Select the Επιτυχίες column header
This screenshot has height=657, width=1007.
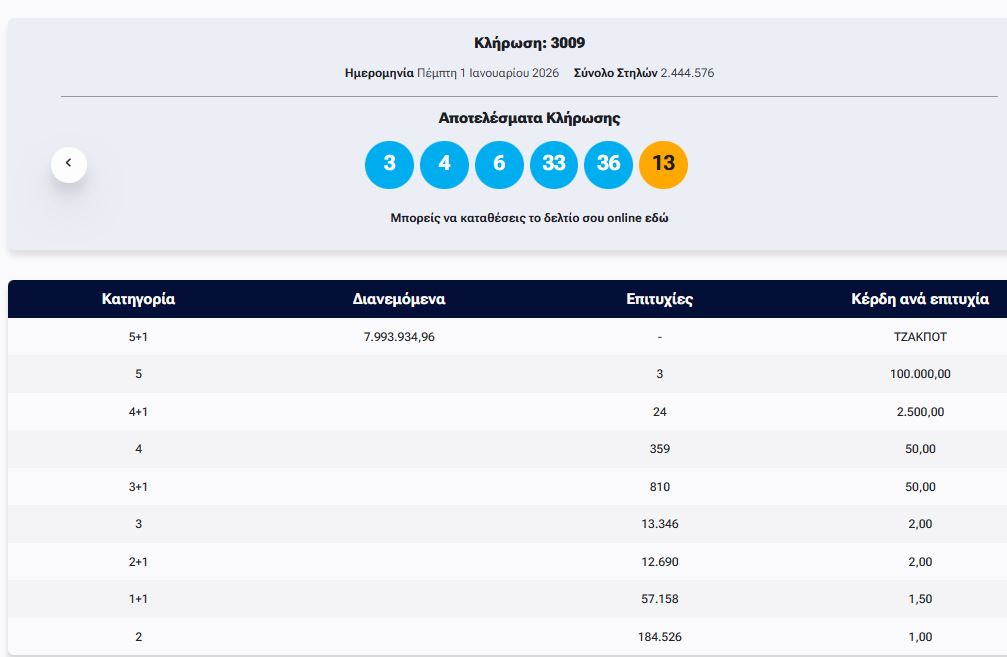659,299
